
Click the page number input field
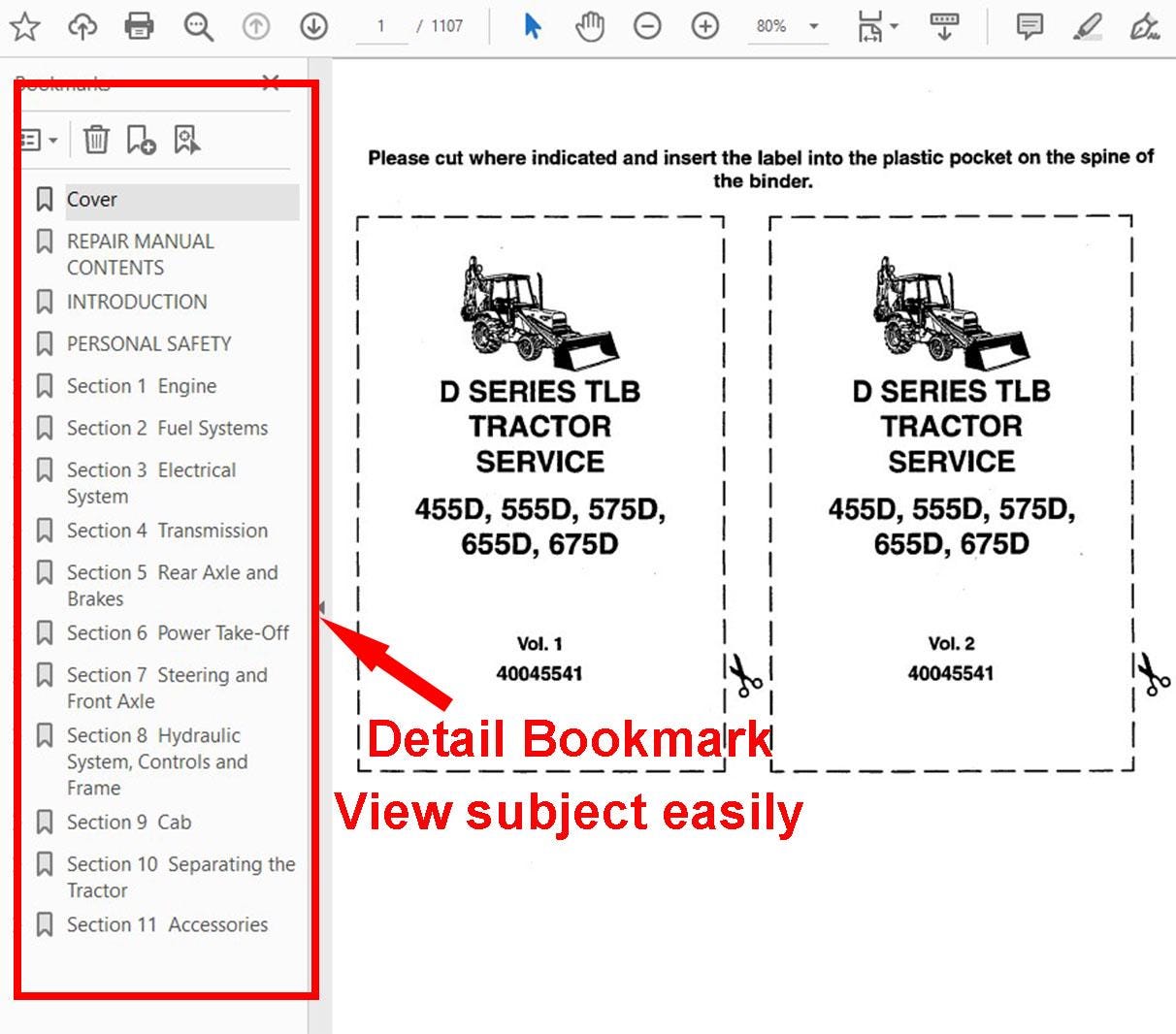380,26
